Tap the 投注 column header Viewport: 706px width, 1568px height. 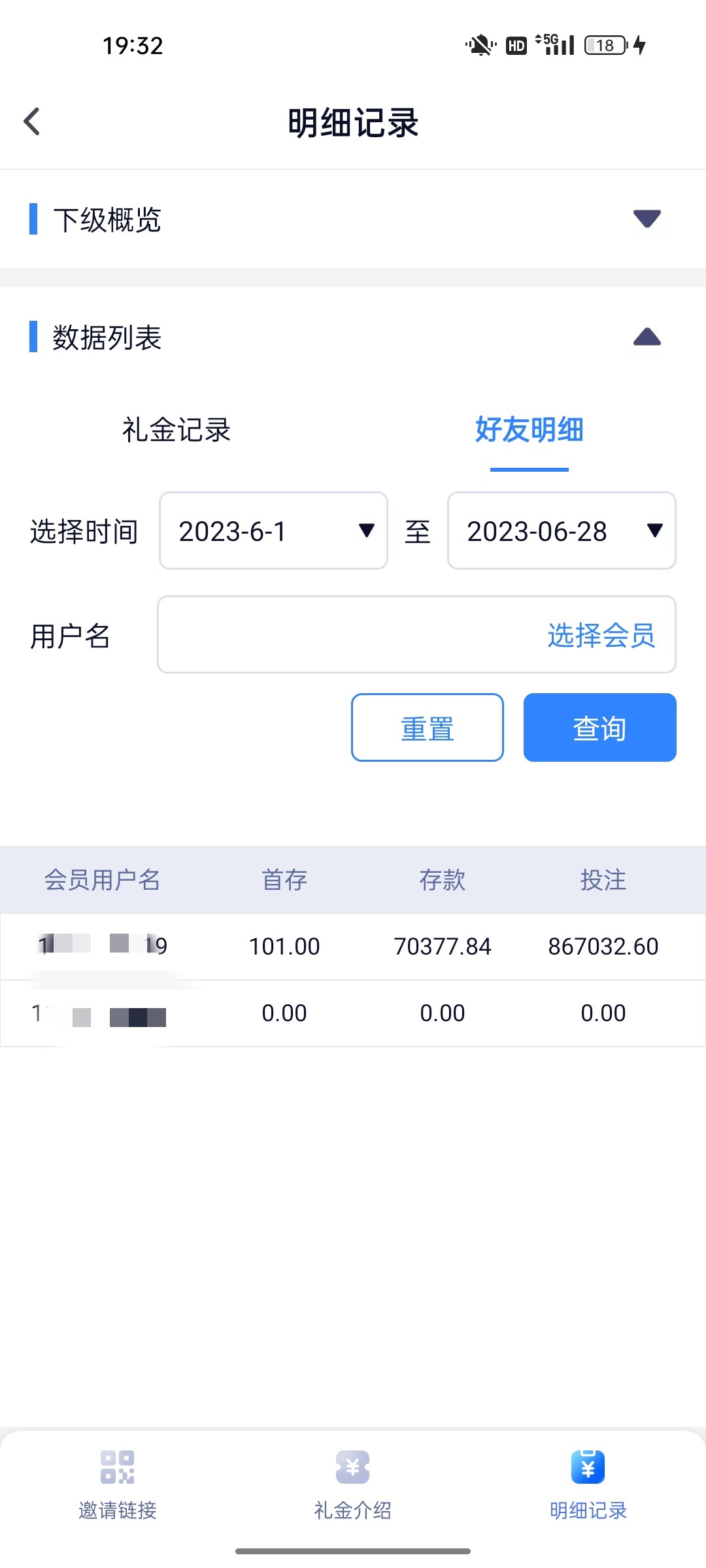(x=603, y=880)
